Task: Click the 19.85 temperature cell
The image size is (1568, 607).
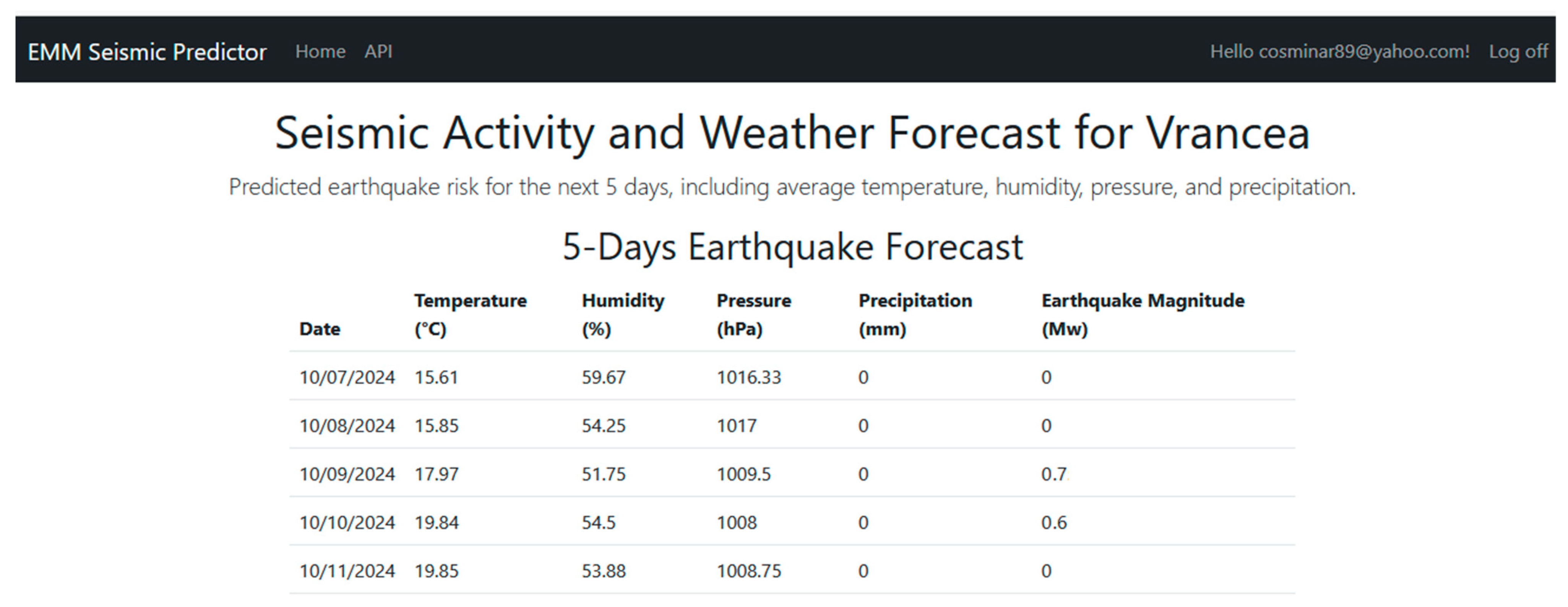Action: tap(437, 571)
